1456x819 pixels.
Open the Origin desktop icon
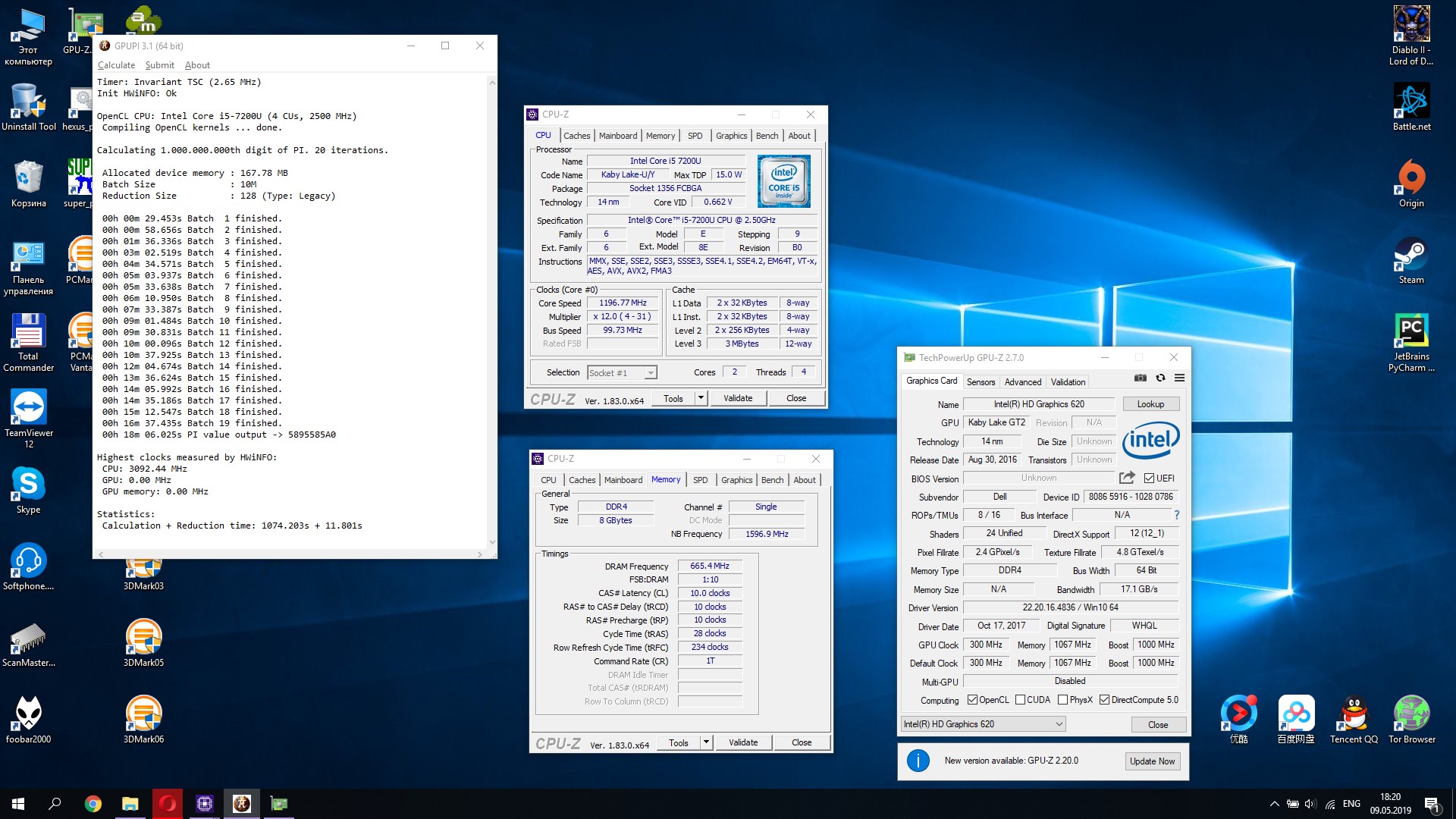tap(1411, 184)
